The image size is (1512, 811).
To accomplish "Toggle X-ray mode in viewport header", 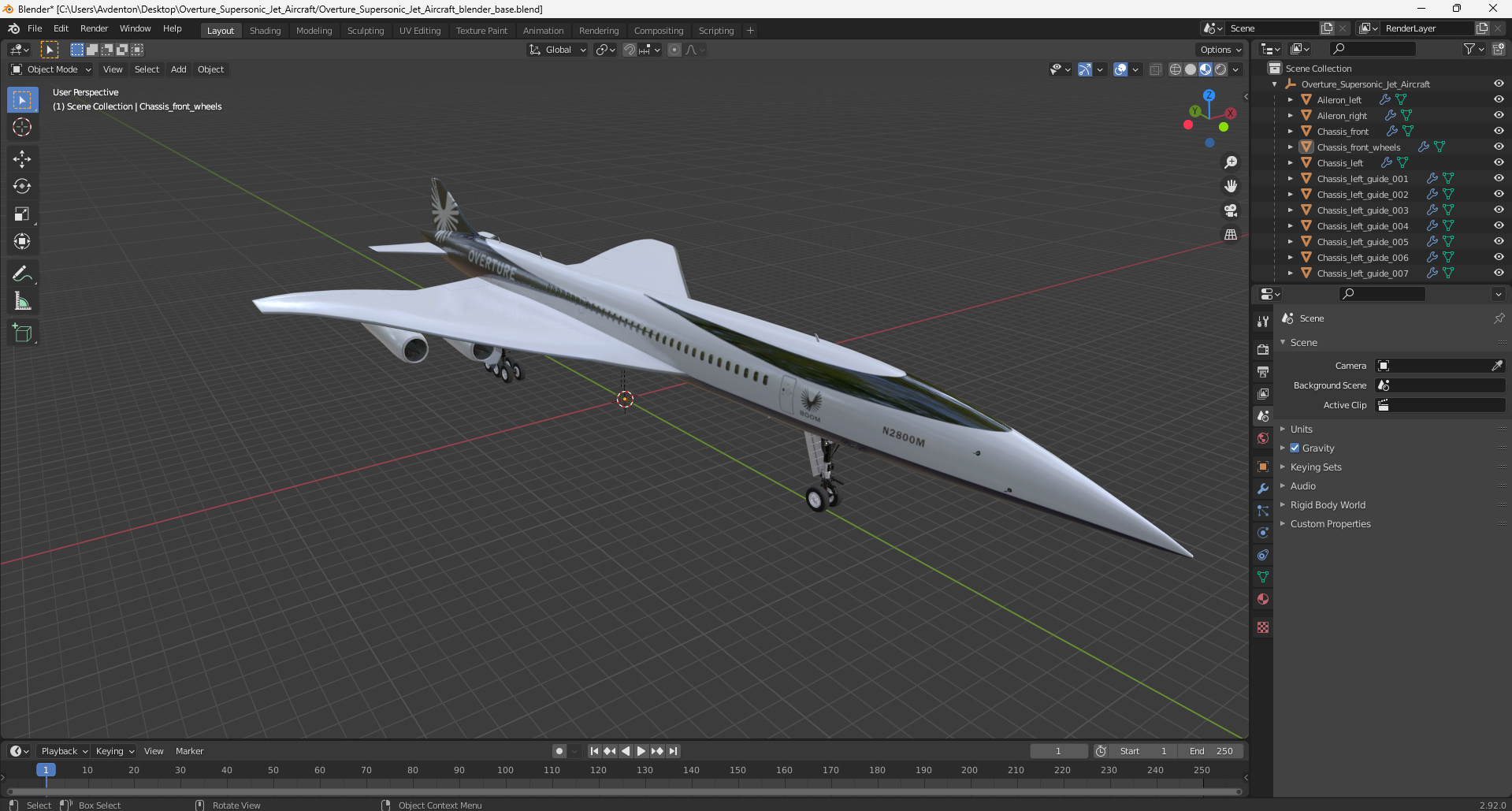I will tap(1155, 69).
